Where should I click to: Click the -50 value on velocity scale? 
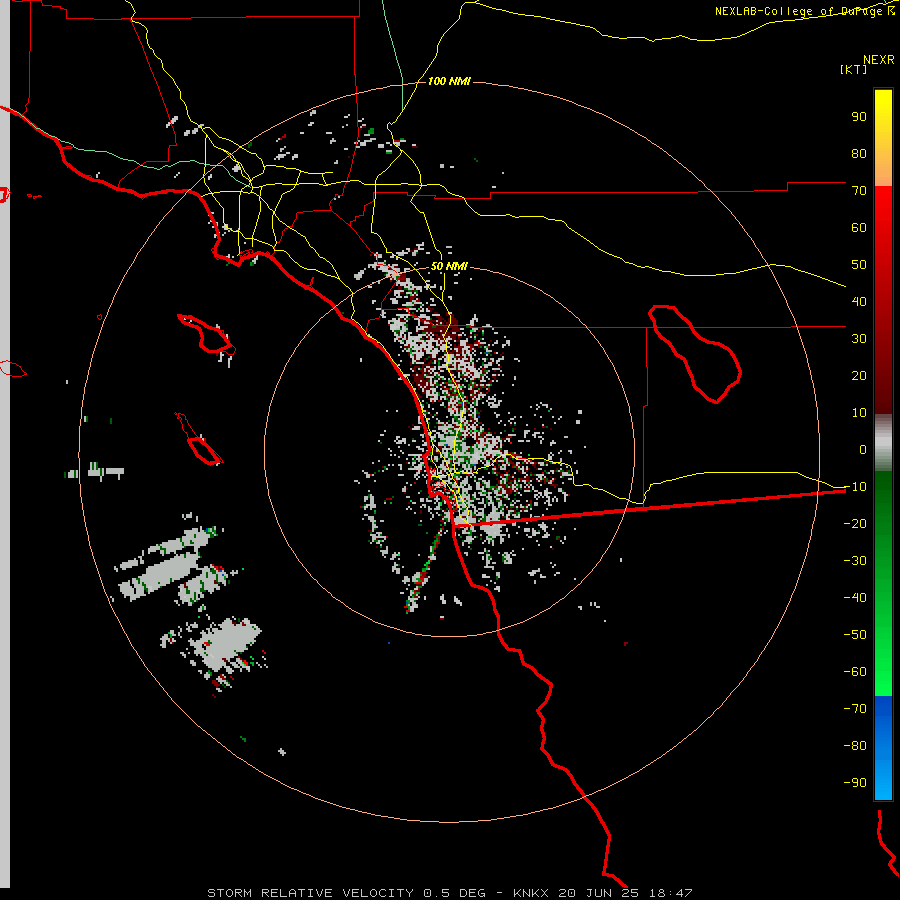pos(855,635)
